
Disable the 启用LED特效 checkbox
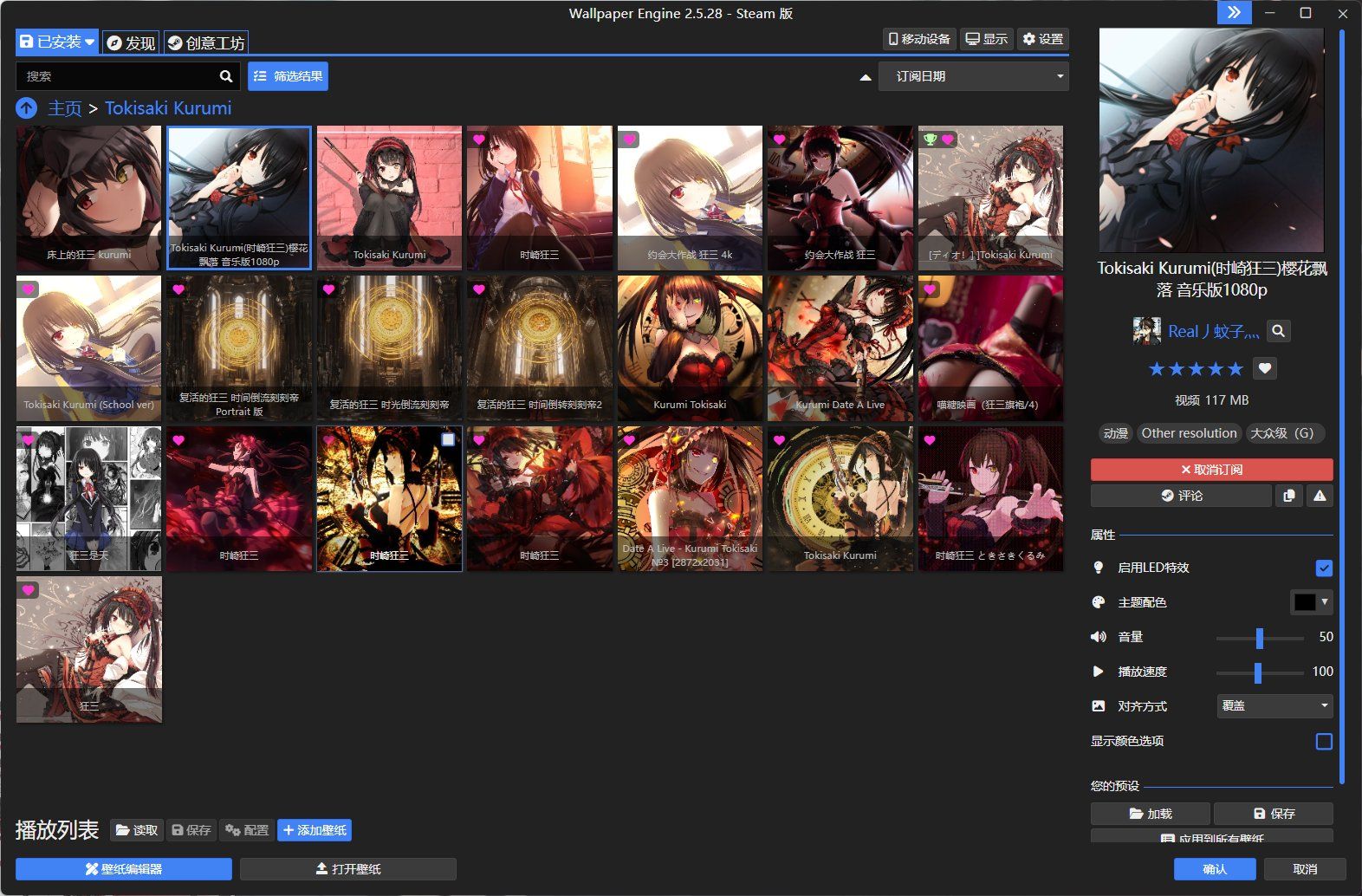tap(1324, 568)
